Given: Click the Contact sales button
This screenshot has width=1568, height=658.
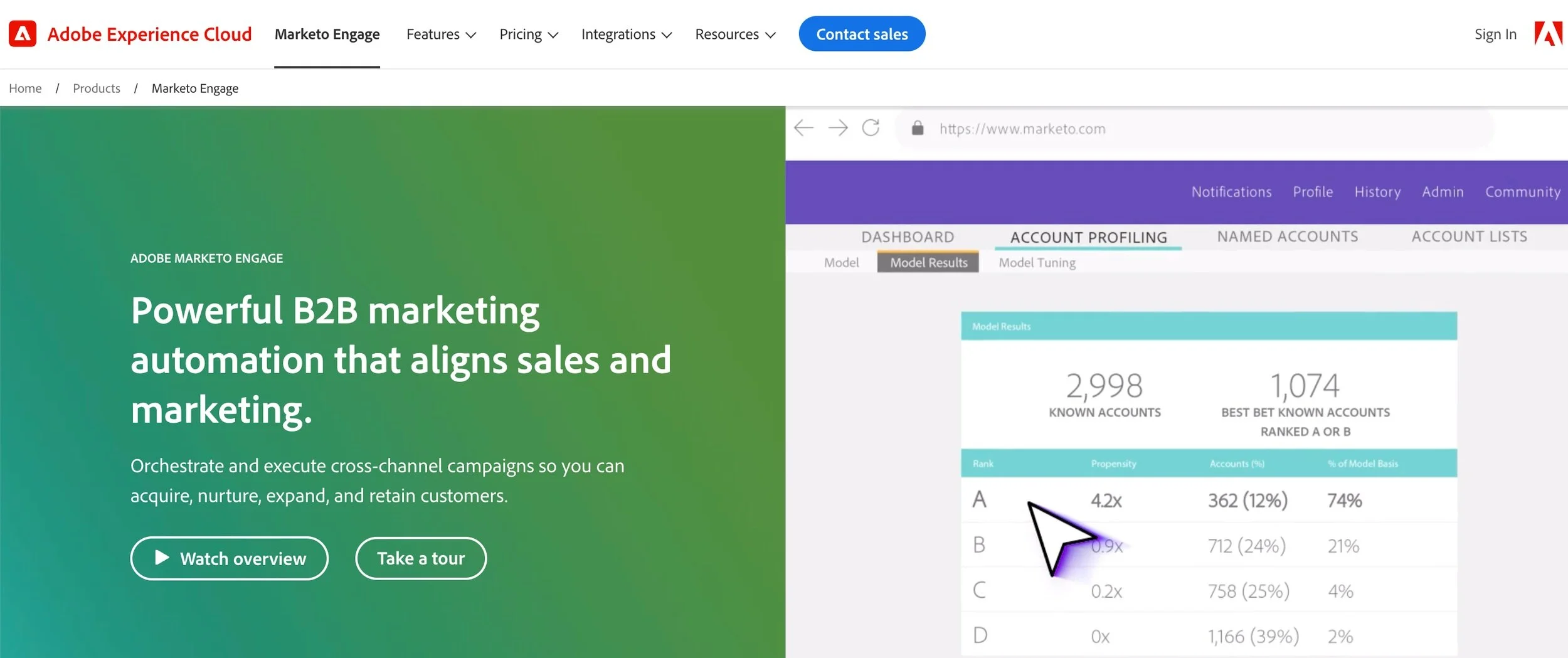Looking at the screenshot, I should 862,34.
